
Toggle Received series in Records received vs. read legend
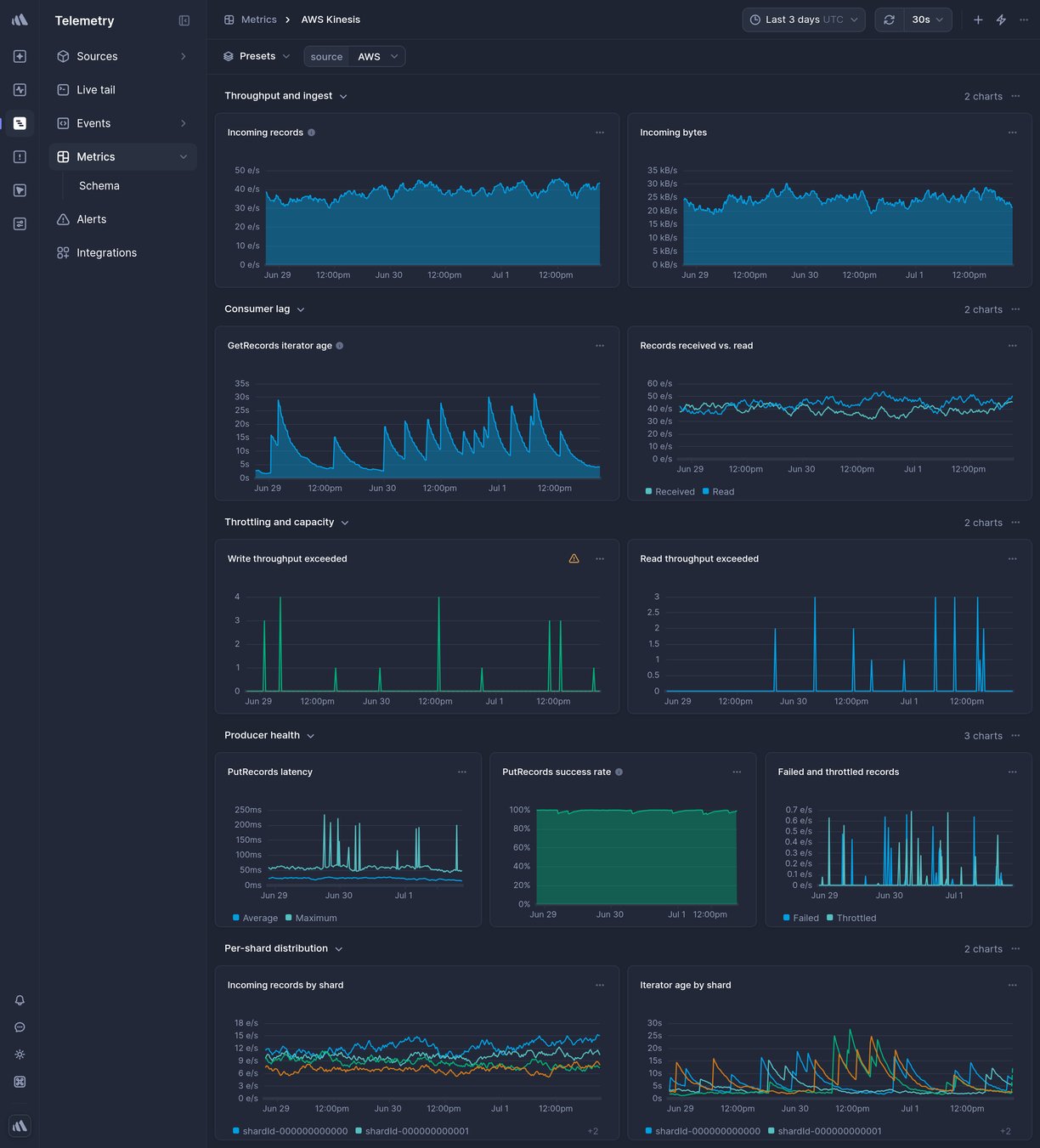click(x=670, y=492)
